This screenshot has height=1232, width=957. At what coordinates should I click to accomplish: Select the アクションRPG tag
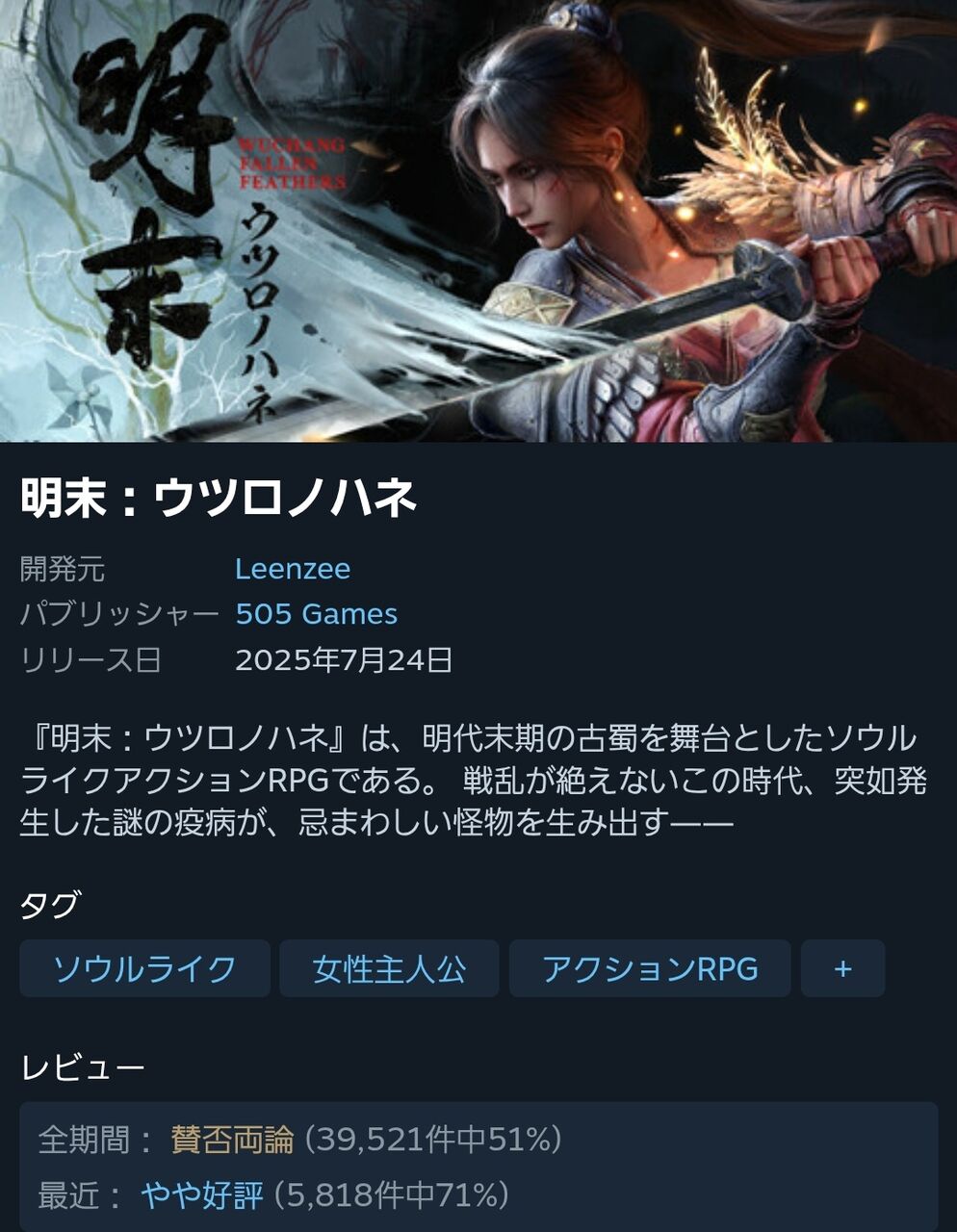(x=650, y=968)
